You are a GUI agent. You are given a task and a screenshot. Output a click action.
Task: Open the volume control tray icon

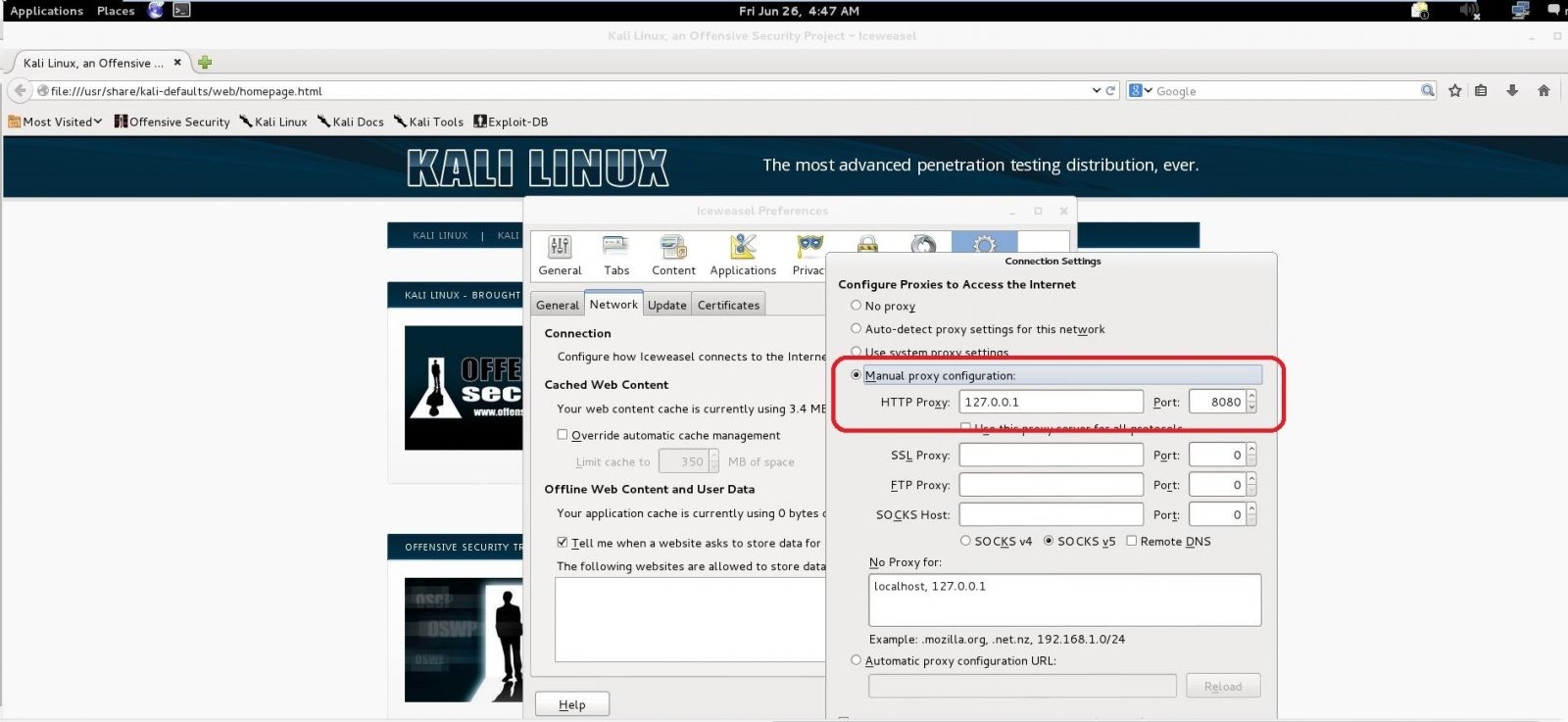tap(1469, 10)
